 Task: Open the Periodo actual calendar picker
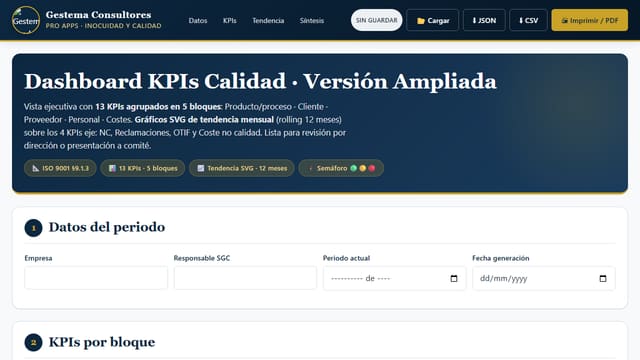point(454,278)
